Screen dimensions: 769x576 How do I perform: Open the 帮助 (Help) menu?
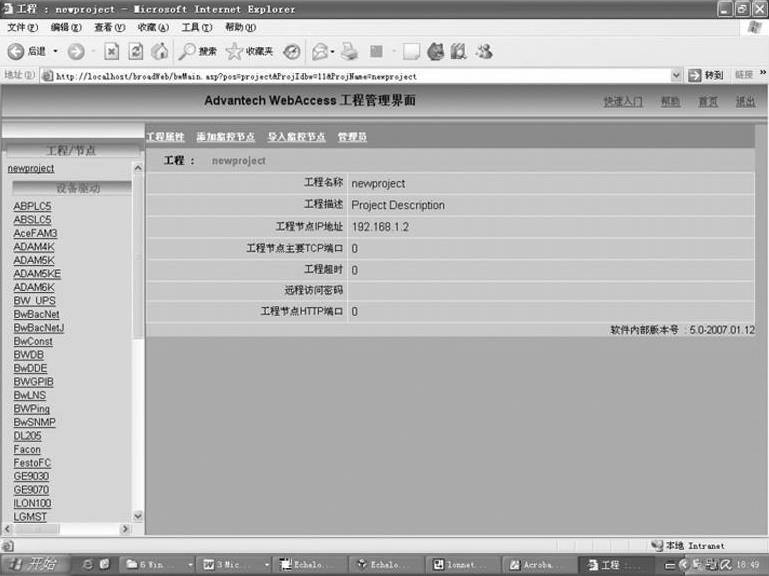pos(241,27)
